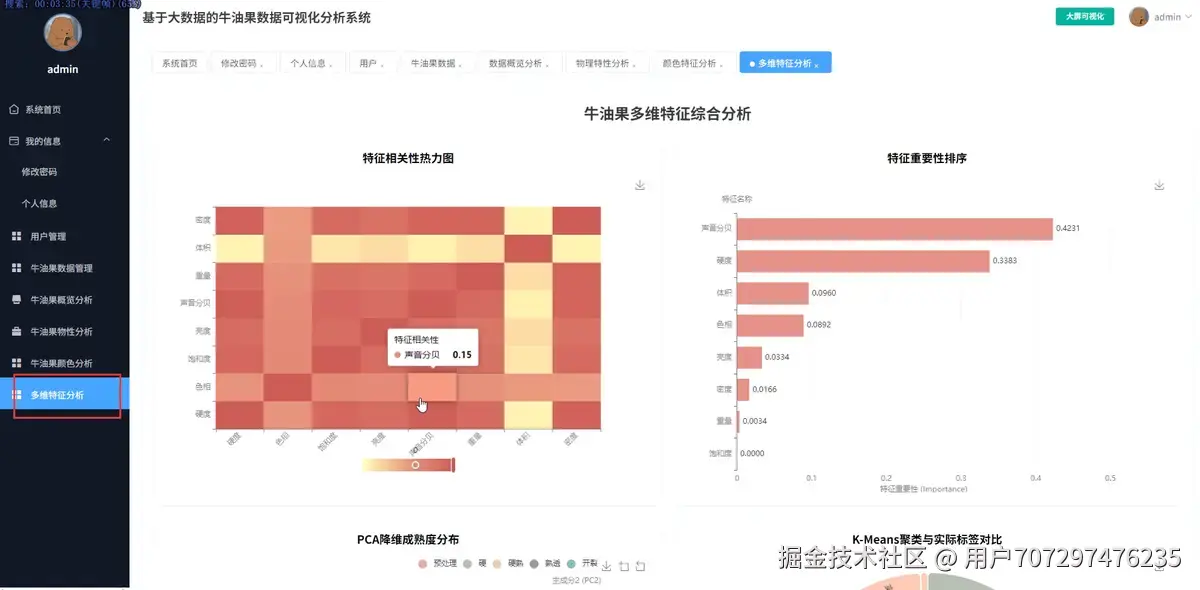Download the 特征重要性排序 chart image
This screenshot has width=1200, height=590.
1158,184
